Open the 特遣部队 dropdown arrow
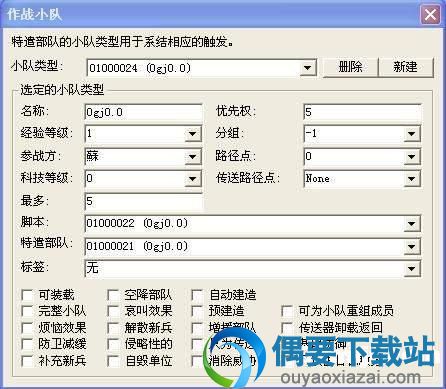This screenshot has height=389, width=446. 412,247
